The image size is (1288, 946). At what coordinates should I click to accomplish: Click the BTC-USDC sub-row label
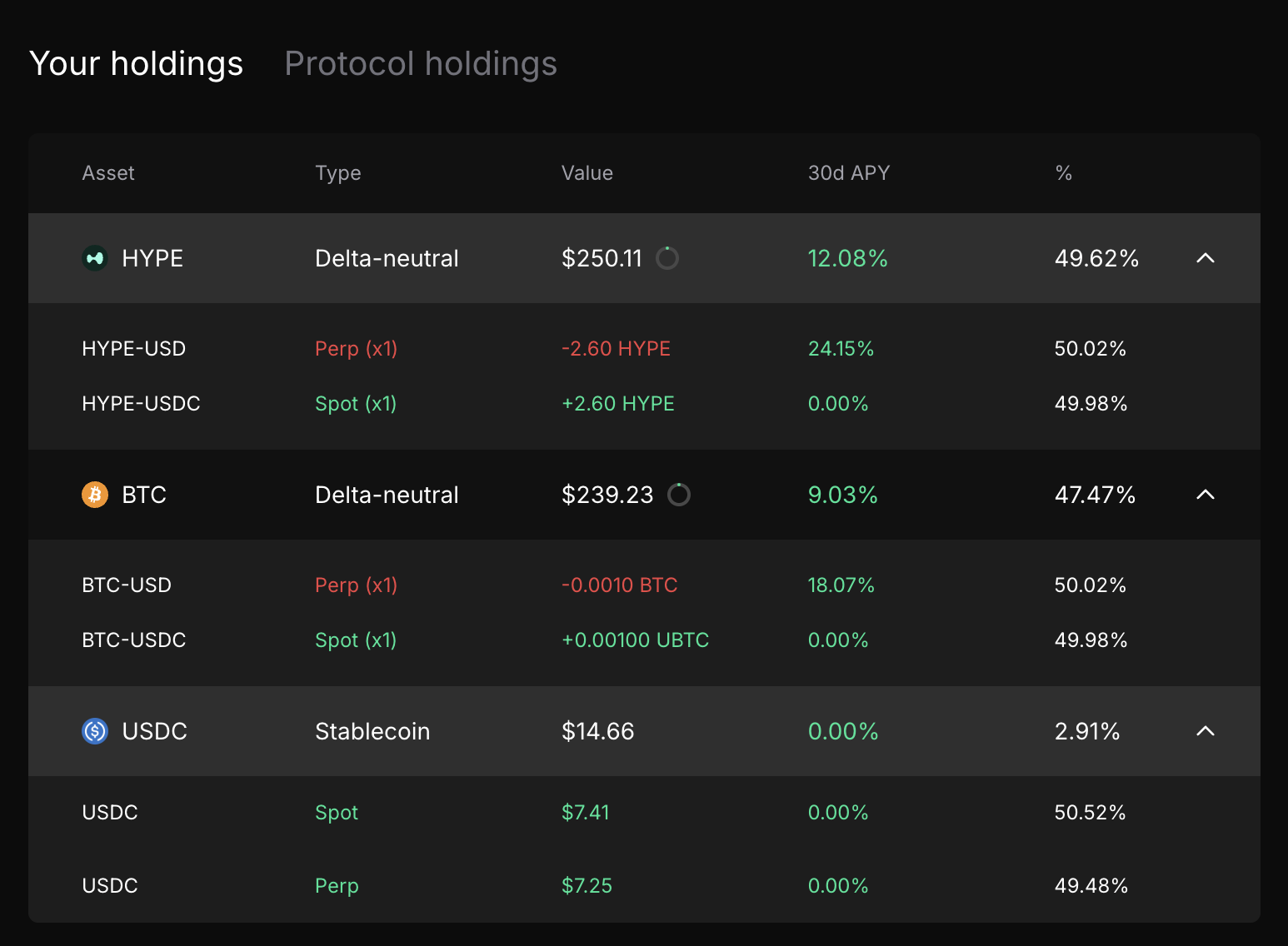coord(134,640)
